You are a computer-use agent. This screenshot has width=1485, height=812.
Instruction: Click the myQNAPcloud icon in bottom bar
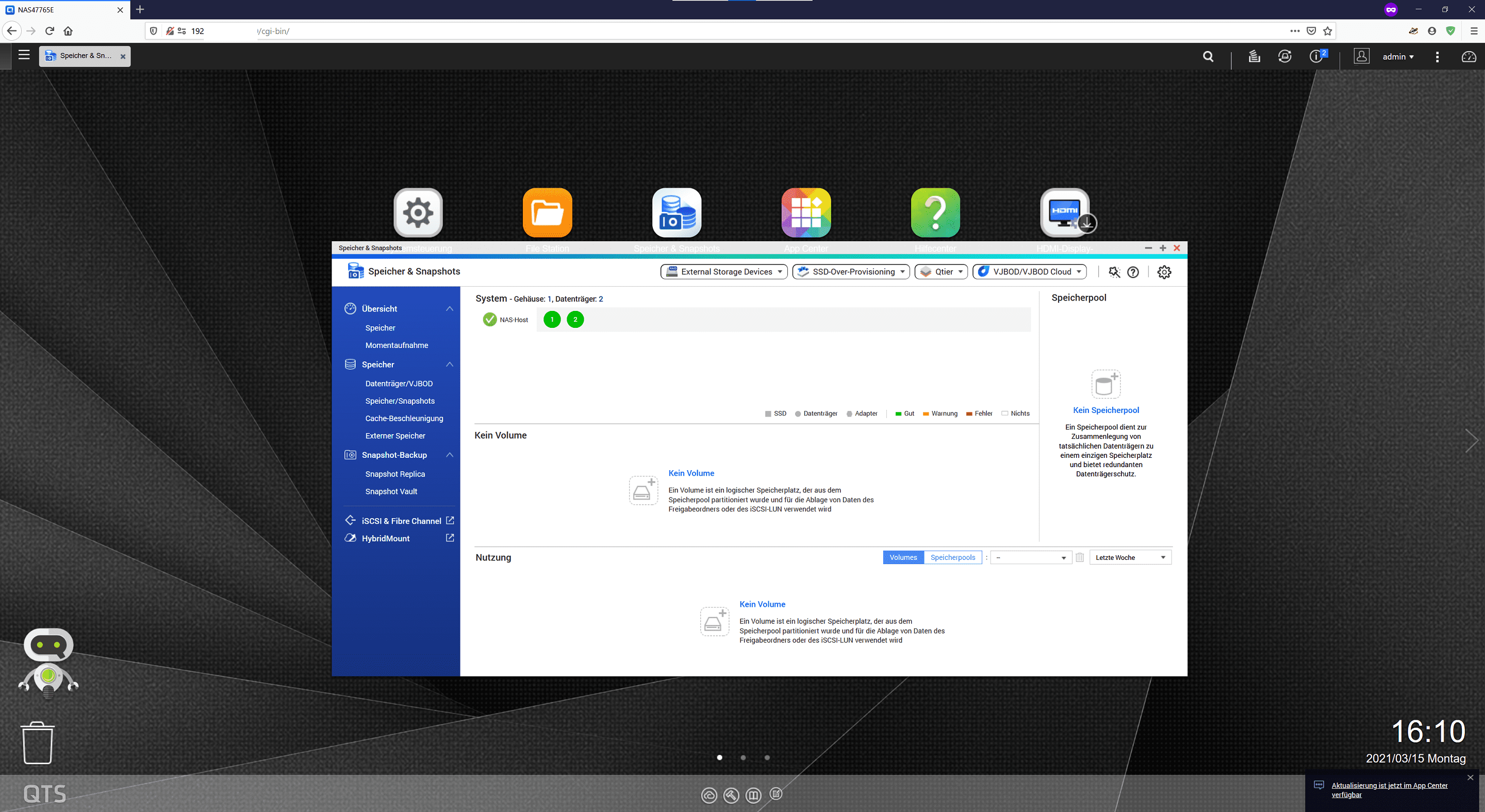pos(709,796)
